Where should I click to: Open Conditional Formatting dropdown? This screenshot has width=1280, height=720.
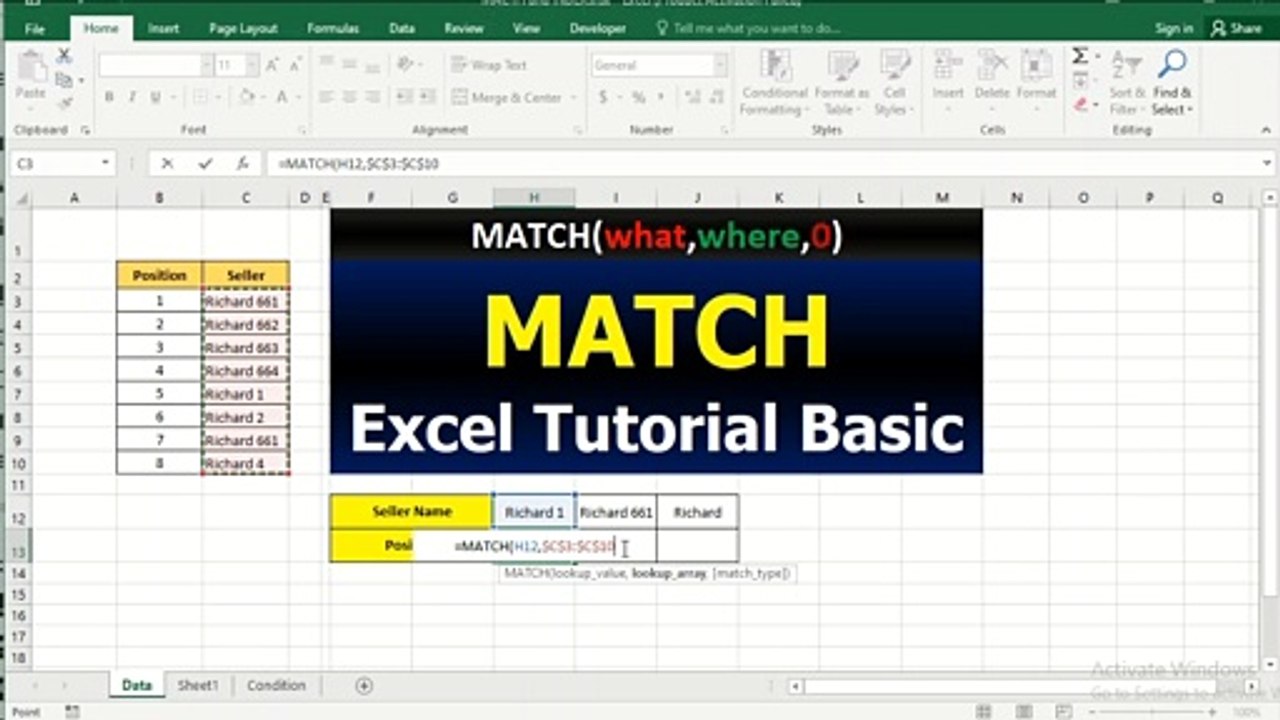pyautogui.click(x=774, y=83)
